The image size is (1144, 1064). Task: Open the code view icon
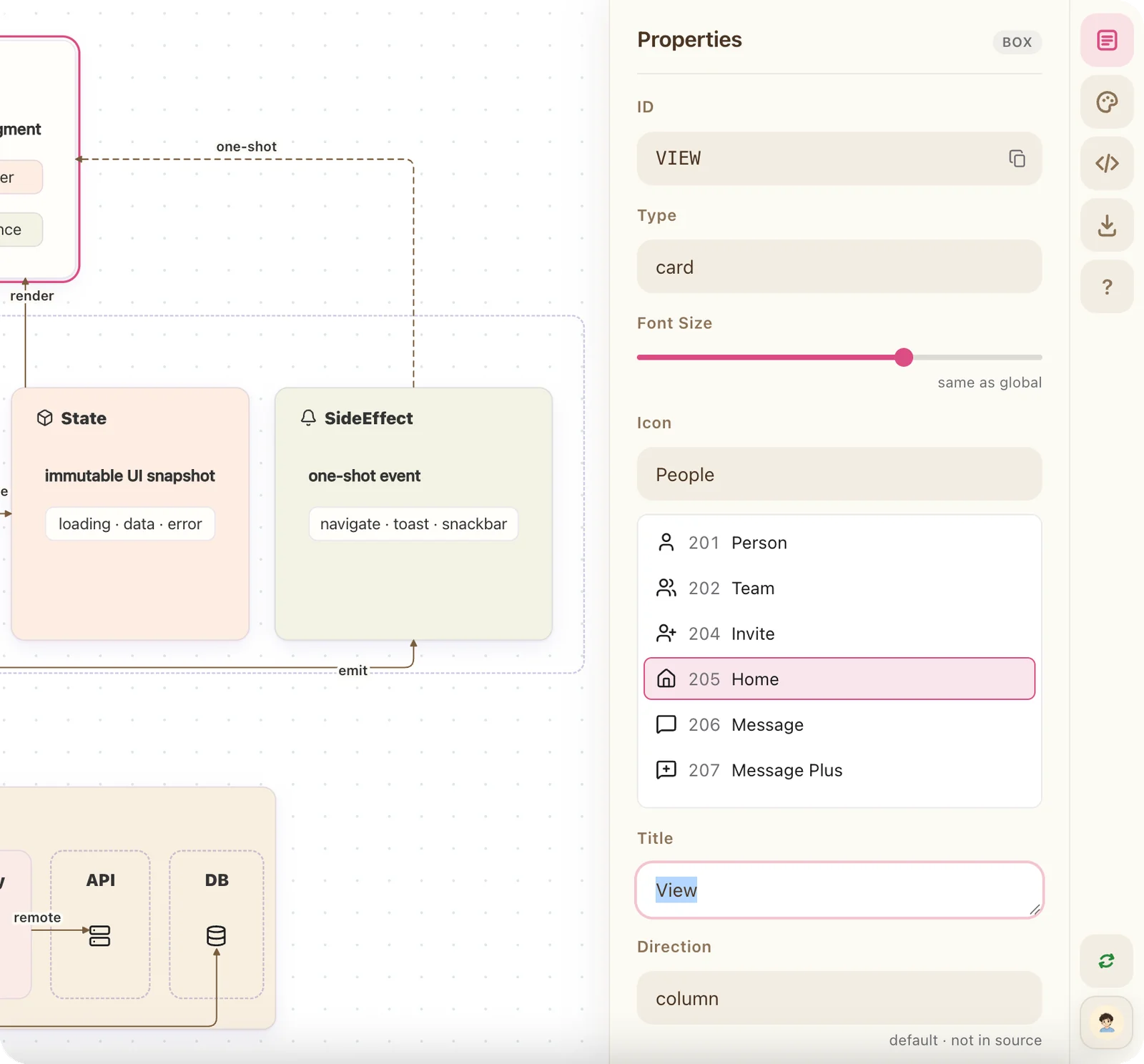coord(1107,164)
